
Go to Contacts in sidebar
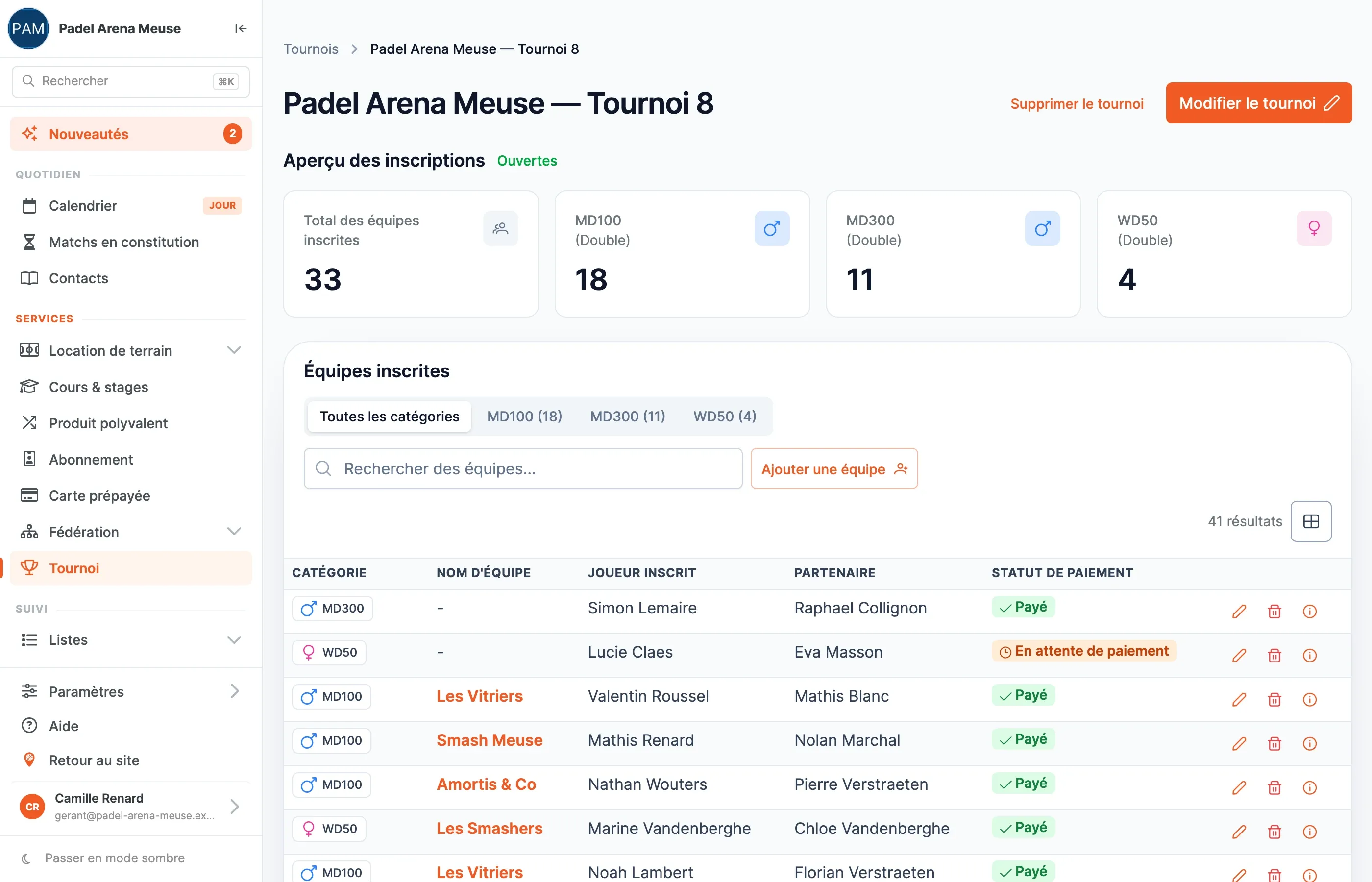point(130,278)
